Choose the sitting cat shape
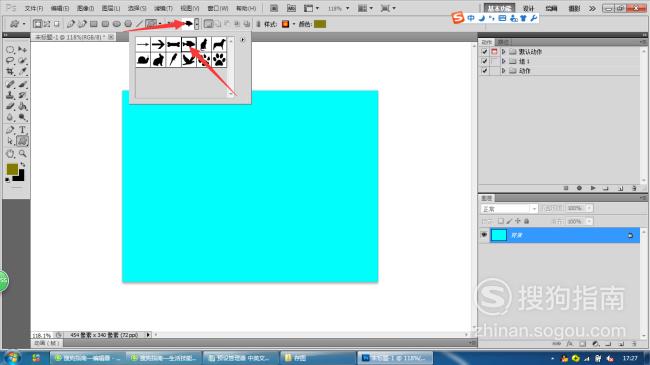Viewport: 650px width, 365px height. point(204,44)
